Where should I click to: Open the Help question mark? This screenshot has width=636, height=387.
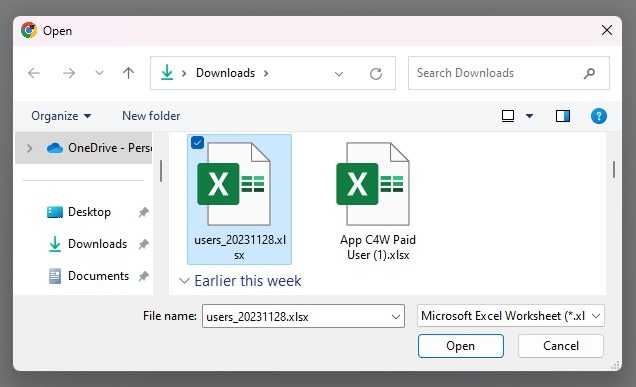(x=599, y=116)
